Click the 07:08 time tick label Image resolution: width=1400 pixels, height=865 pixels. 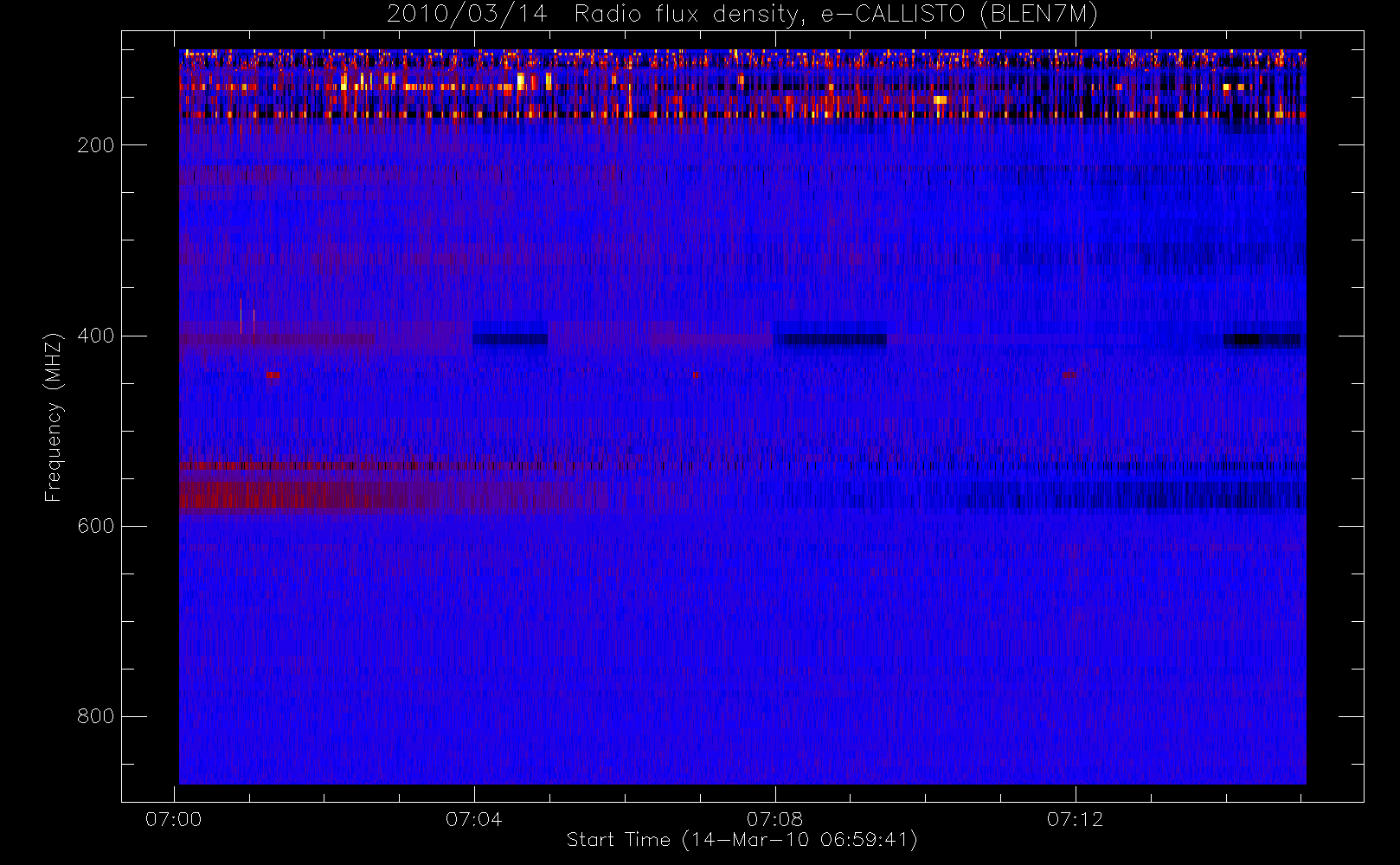coord(774,819)
